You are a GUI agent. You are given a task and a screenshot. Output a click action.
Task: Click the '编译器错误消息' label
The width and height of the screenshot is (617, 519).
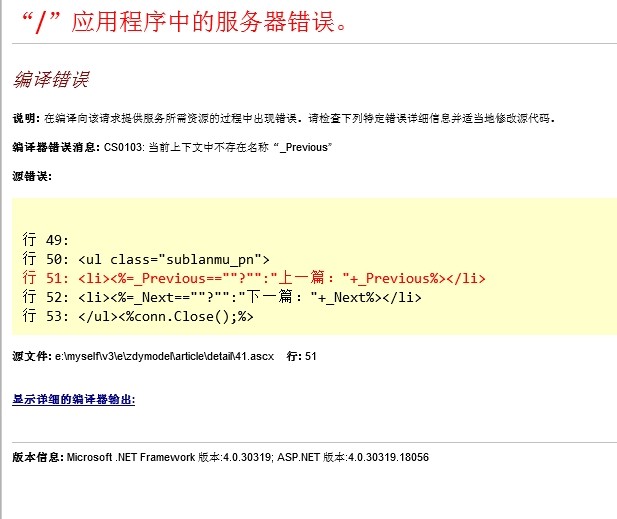(x=56, y=147)
